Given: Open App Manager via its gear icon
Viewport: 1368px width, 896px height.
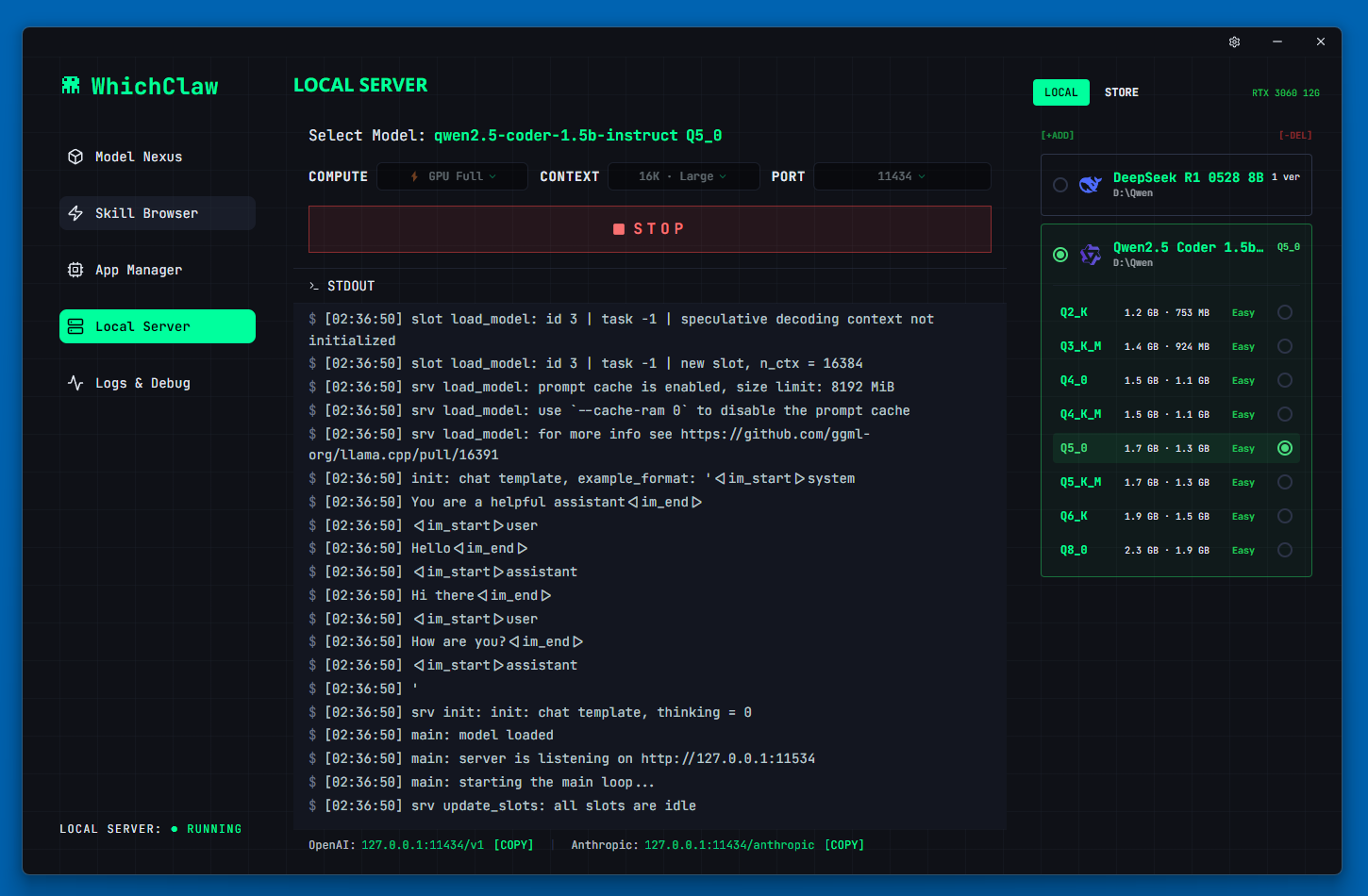Looking at the screenshot, I should coord(75,270).
